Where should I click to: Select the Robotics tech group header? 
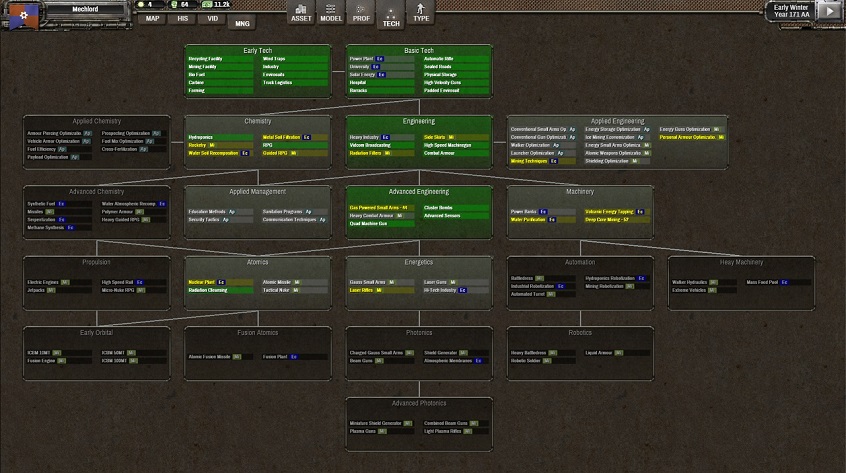coord(580,333)
